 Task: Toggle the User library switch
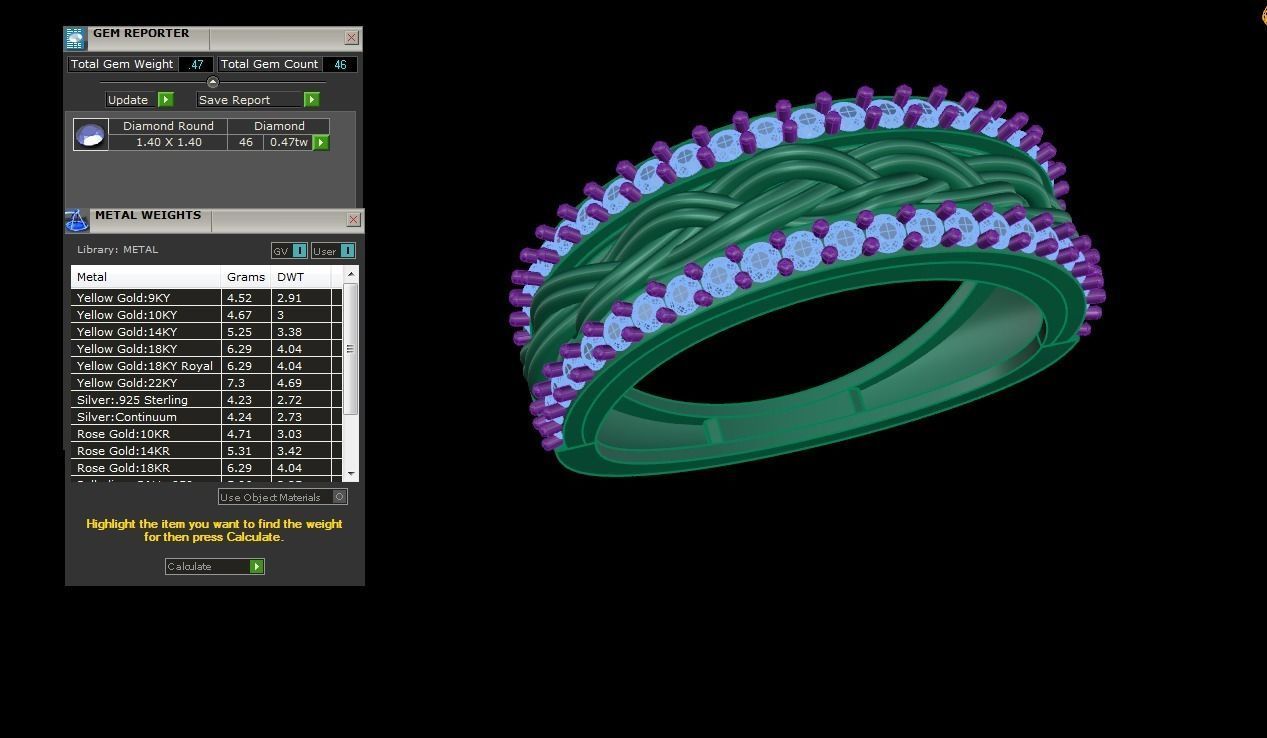[346, 251]
